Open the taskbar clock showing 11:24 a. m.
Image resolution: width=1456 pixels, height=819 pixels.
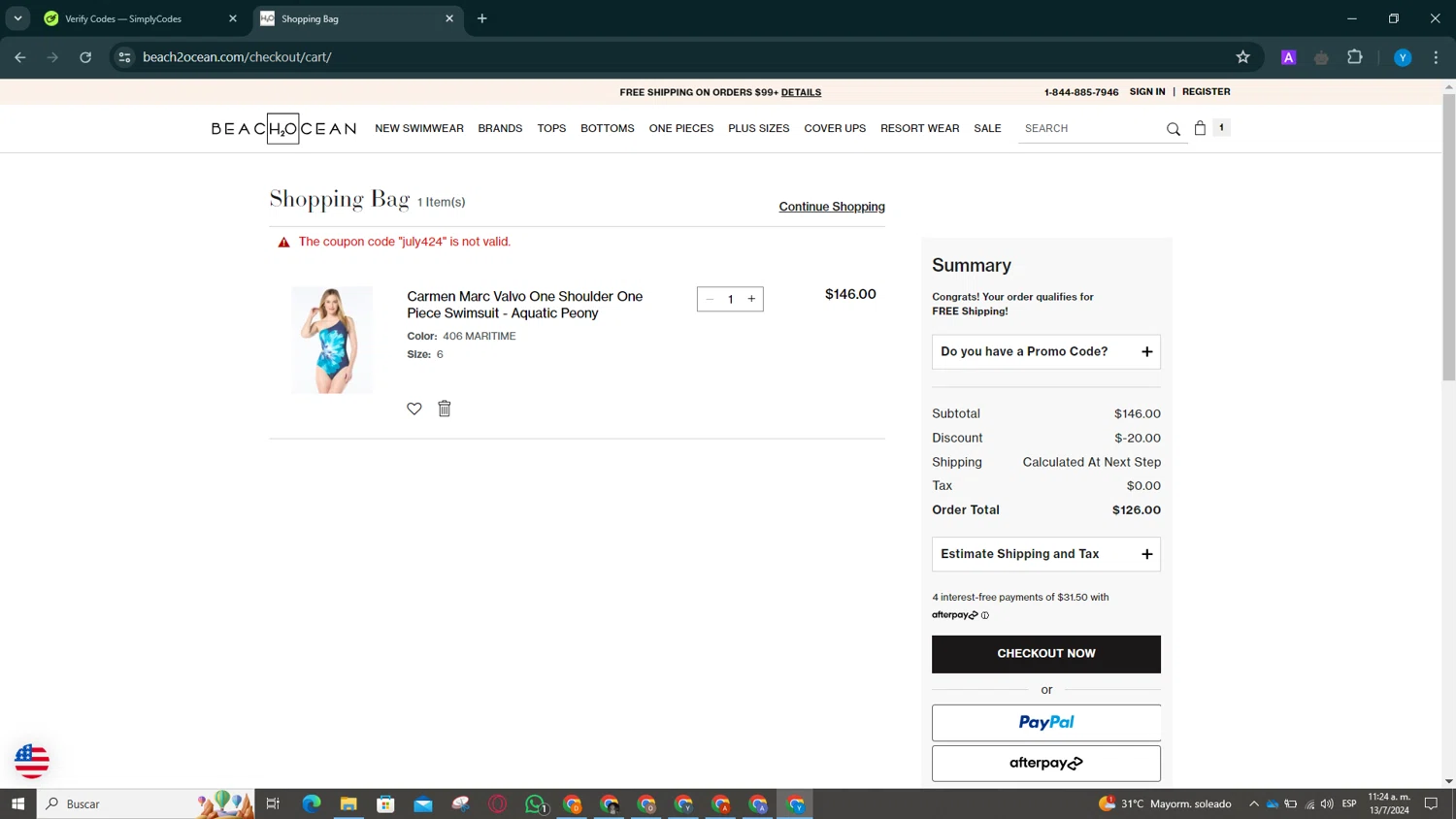pyautogui.click(x=1389, y=803)
